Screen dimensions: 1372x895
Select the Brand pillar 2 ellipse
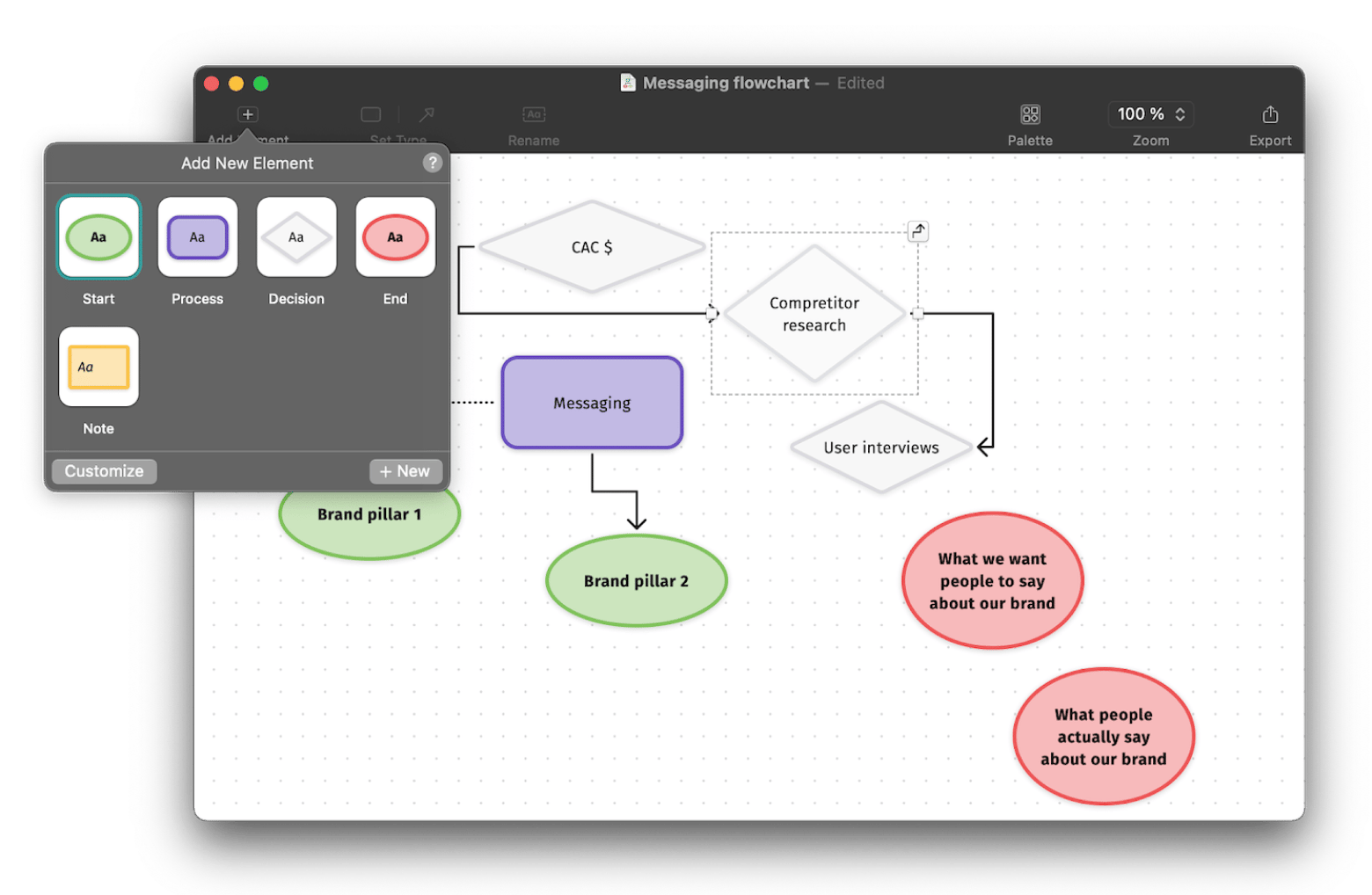click(x=636, y=581)
